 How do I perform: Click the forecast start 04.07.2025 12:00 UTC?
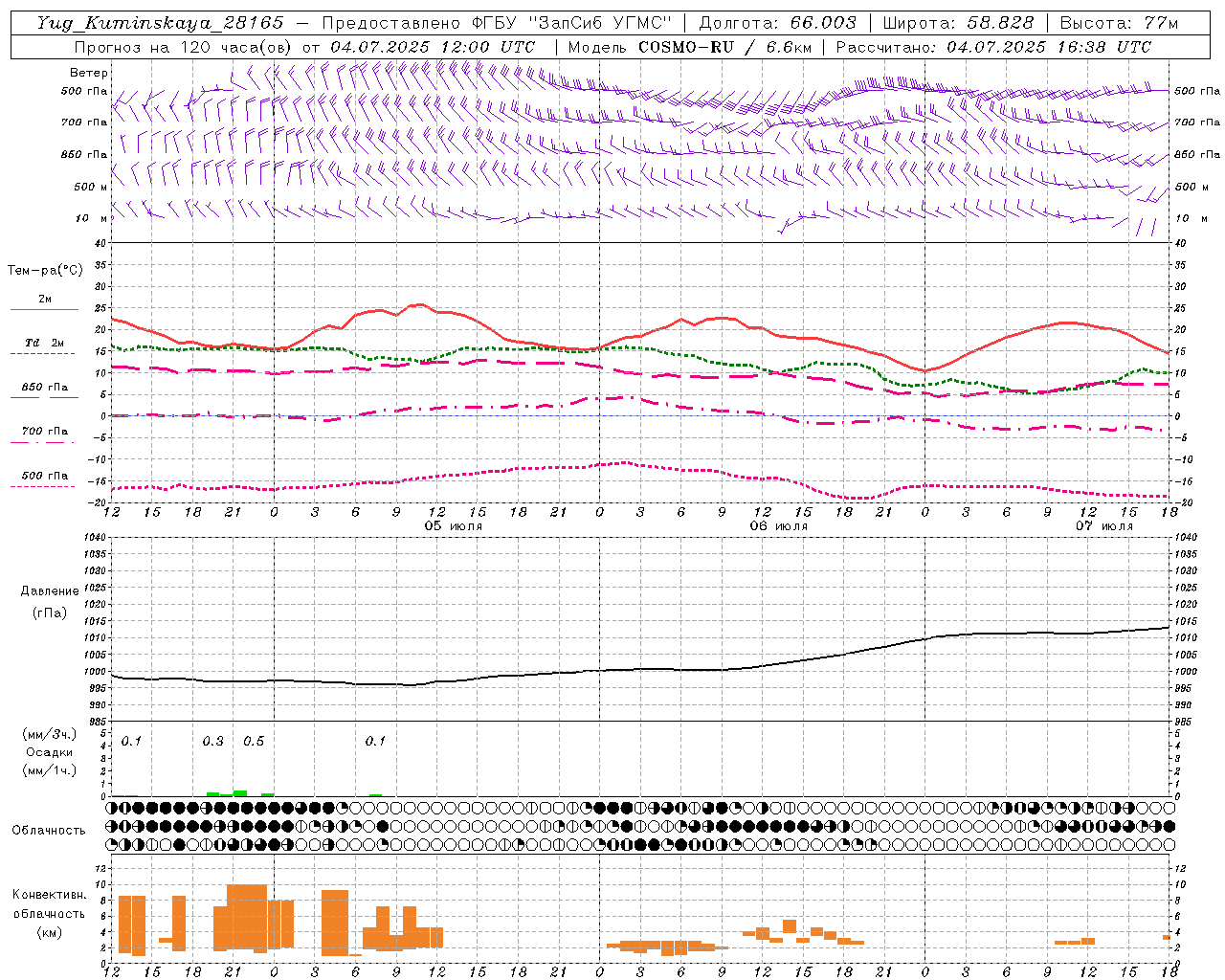point(433,47)
